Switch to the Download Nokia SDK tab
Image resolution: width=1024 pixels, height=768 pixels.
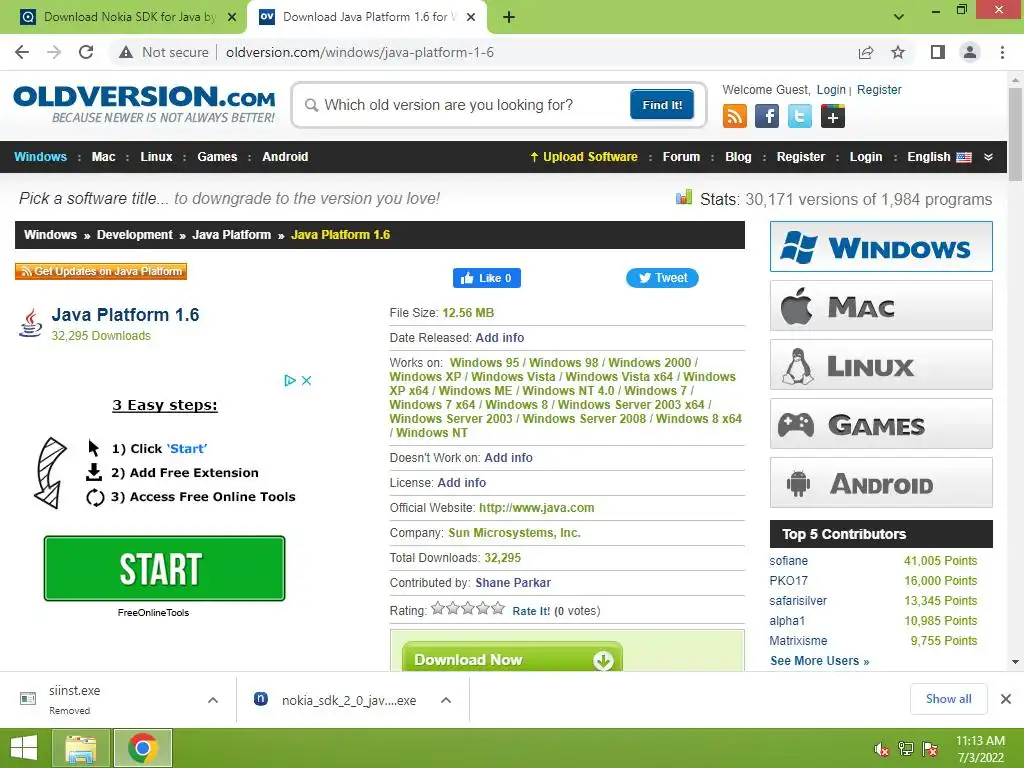[124, 17]
